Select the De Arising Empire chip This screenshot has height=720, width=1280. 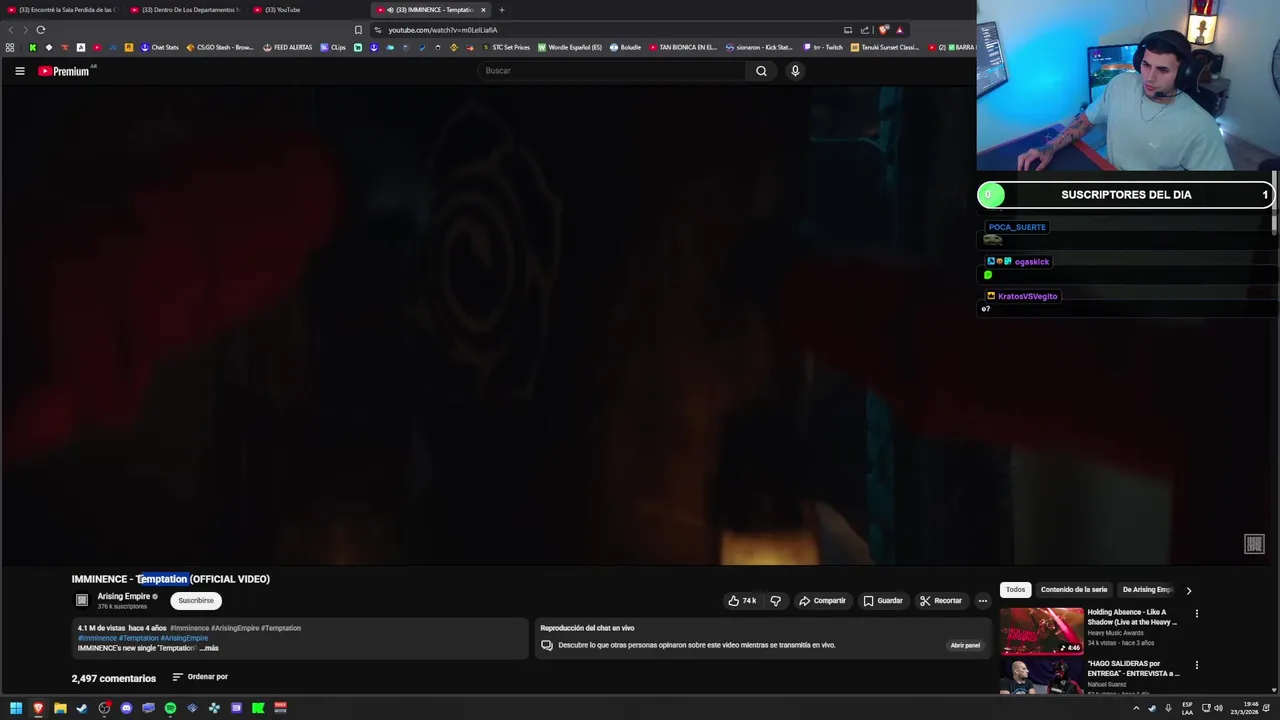(x=1146, y=590)
